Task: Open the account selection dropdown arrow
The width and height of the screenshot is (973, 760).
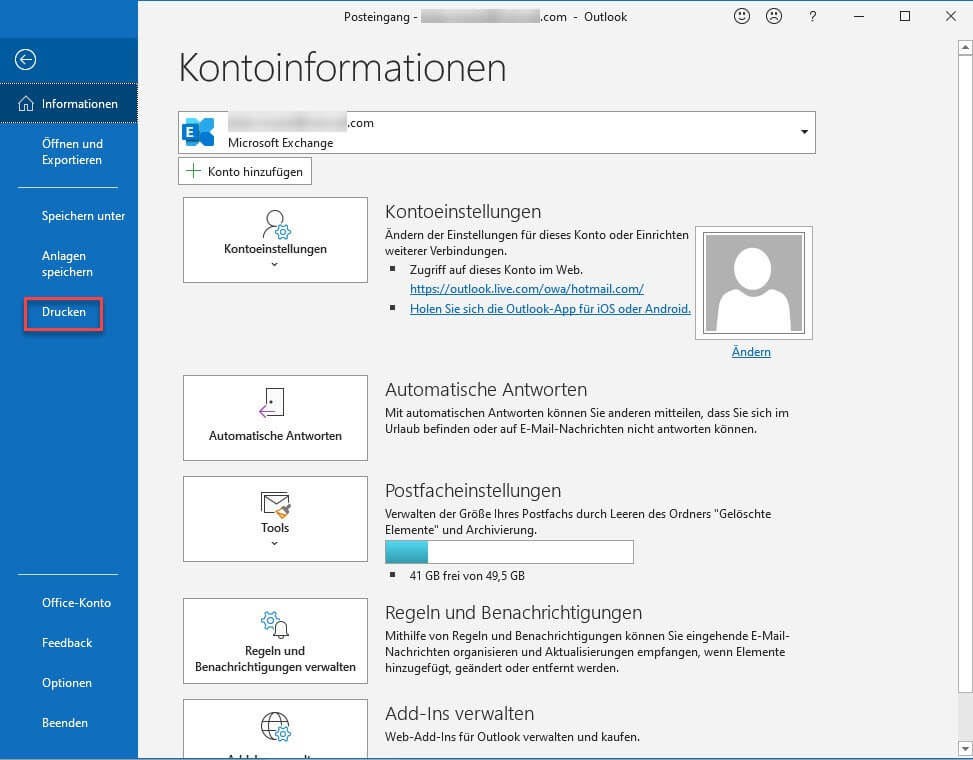Action: [804, 132]
